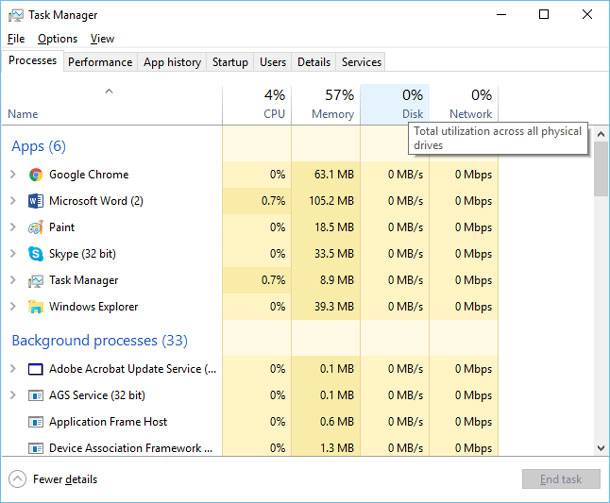
Task: Click the Application Frame Host icon
Action: [x=35, y=422]
